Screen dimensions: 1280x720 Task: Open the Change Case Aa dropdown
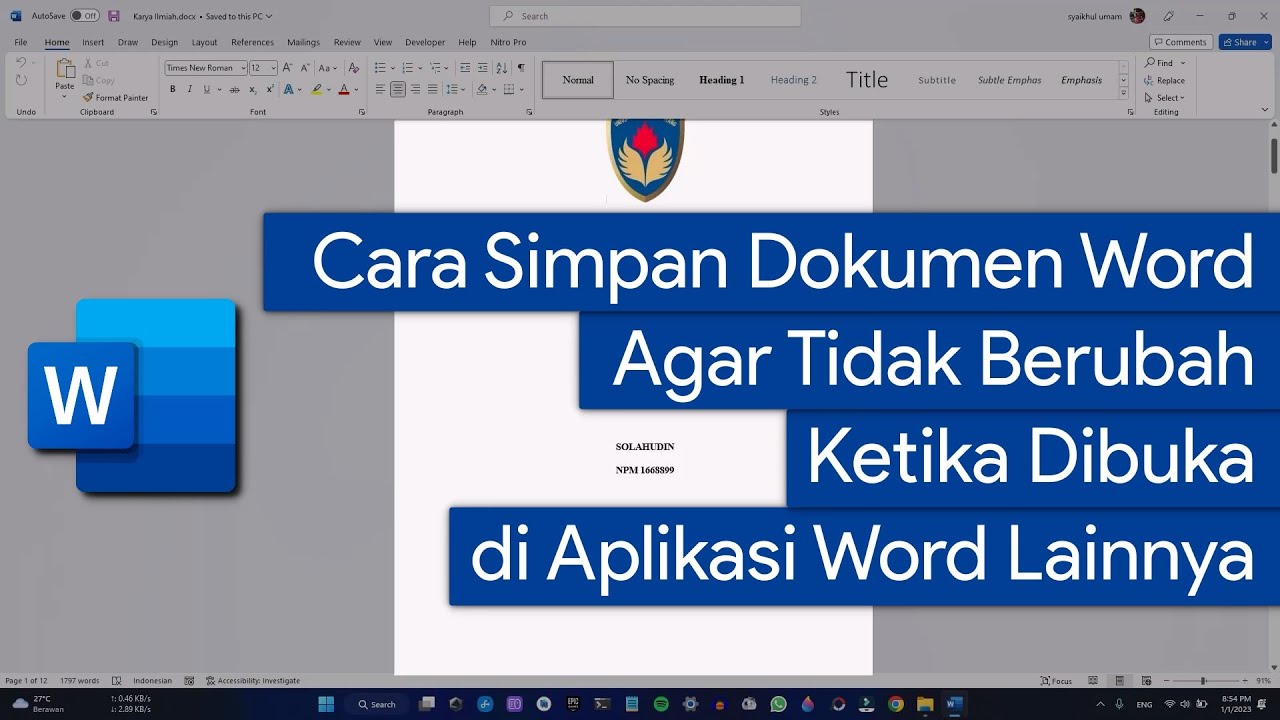tap(329, 68)
